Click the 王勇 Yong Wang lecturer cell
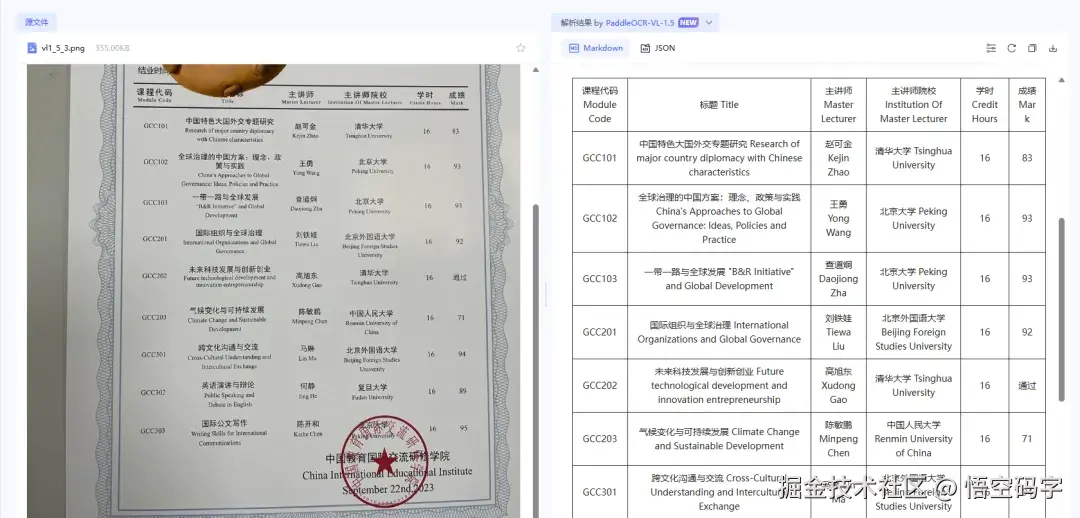Screen dimensions: 1080x518 (x=838, y=218)
